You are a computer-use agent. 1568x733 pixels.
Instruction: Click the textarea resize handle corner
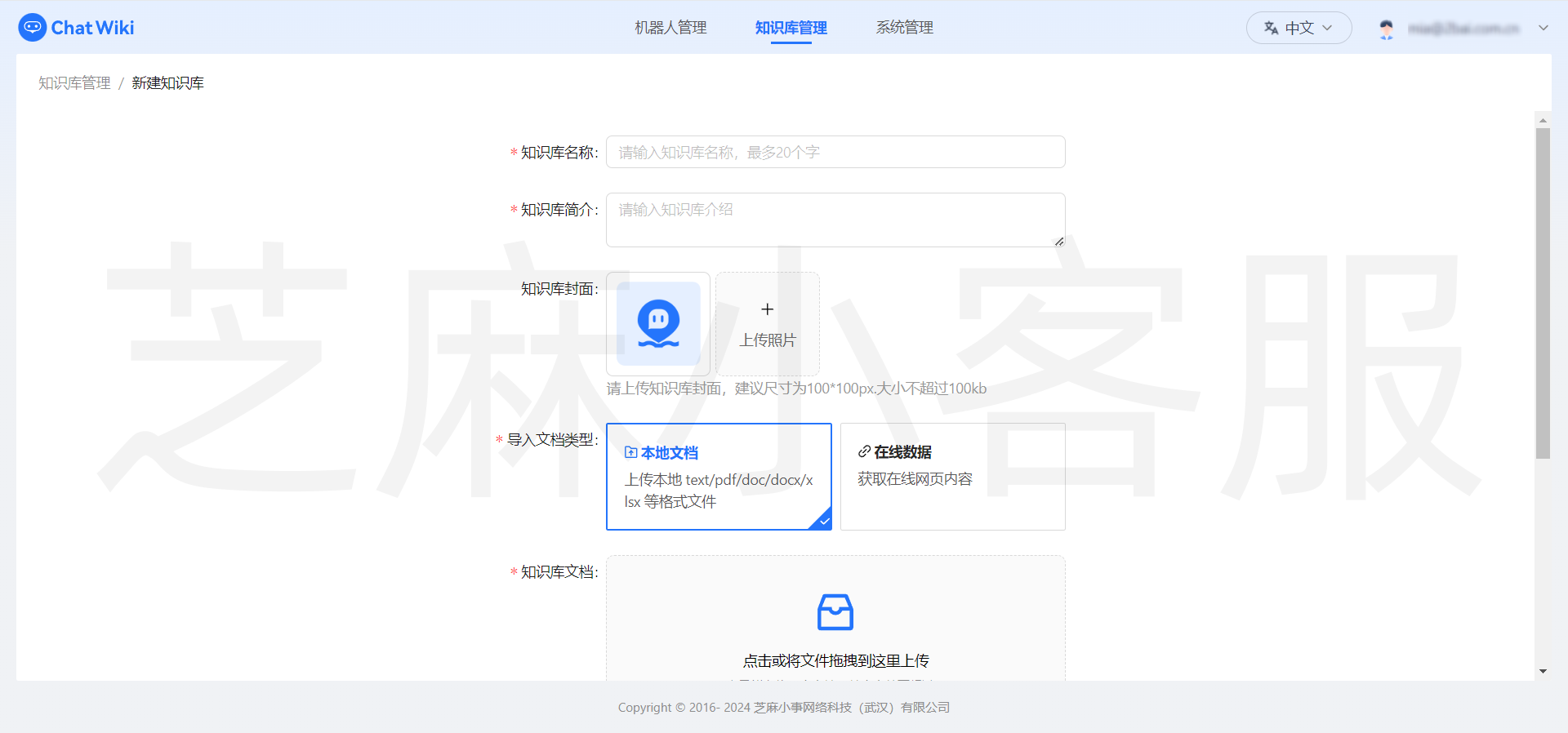coord(1059,241)
